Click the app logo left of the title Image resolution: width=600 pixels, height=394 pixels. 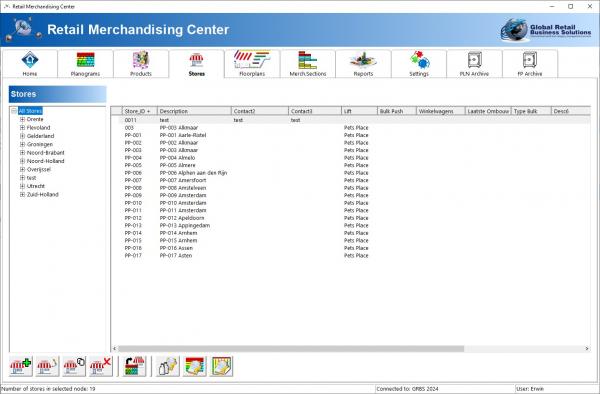(23, 30)
